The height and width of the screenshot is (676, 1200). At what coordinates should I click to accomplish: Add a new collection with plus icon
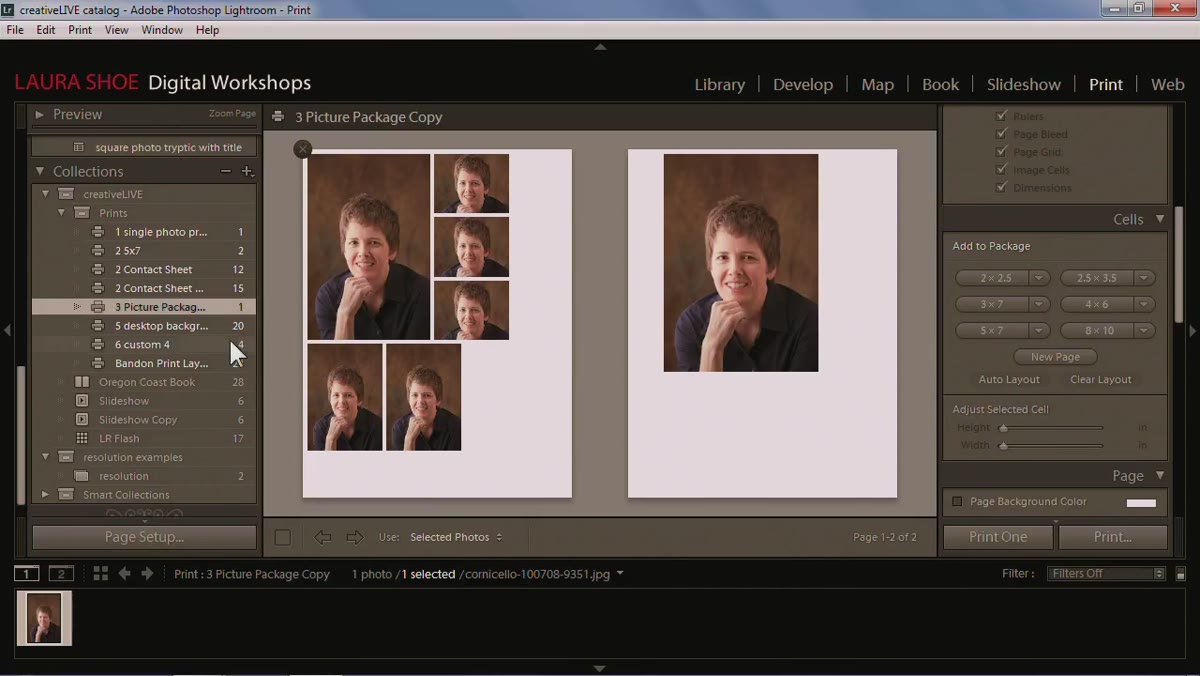(x=247, y=171)
